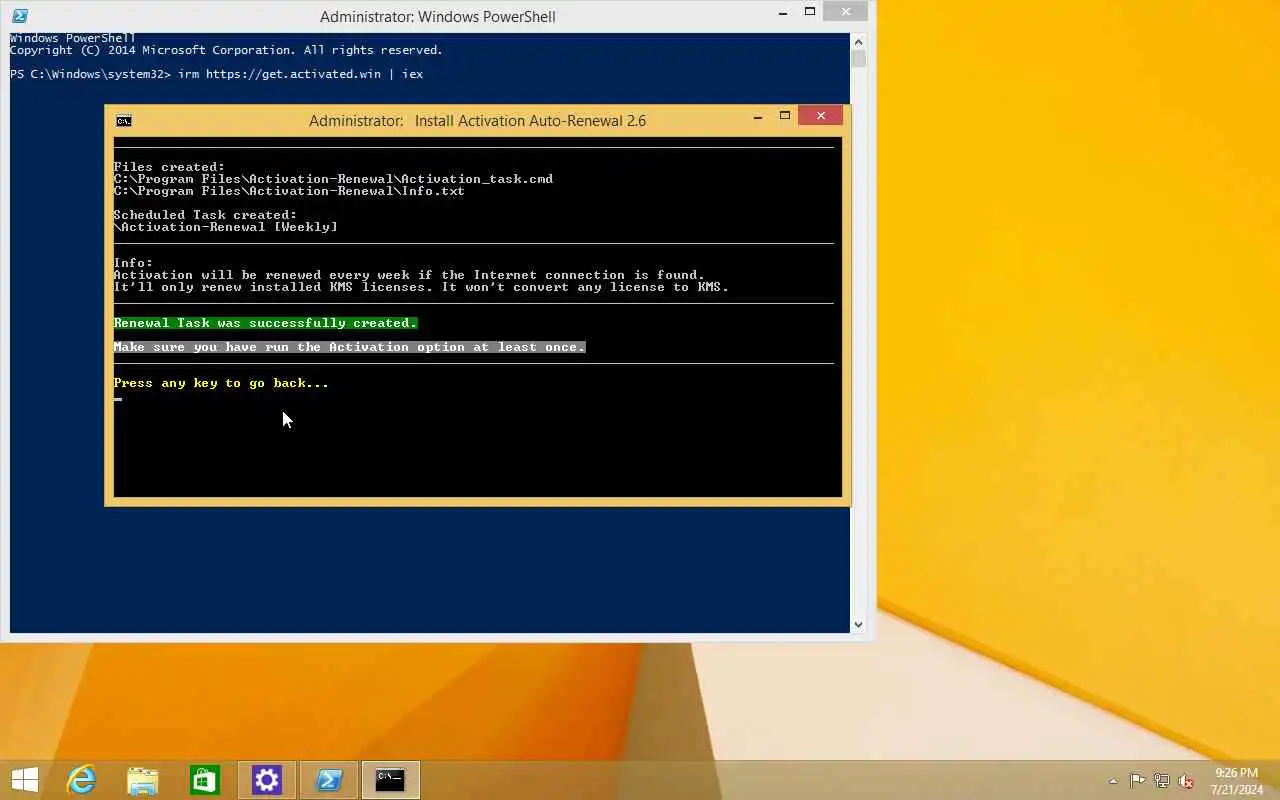Close the Install Activation Auto-Renewal window
This screenshot has height=800, width=1280.
click(820, 116)
